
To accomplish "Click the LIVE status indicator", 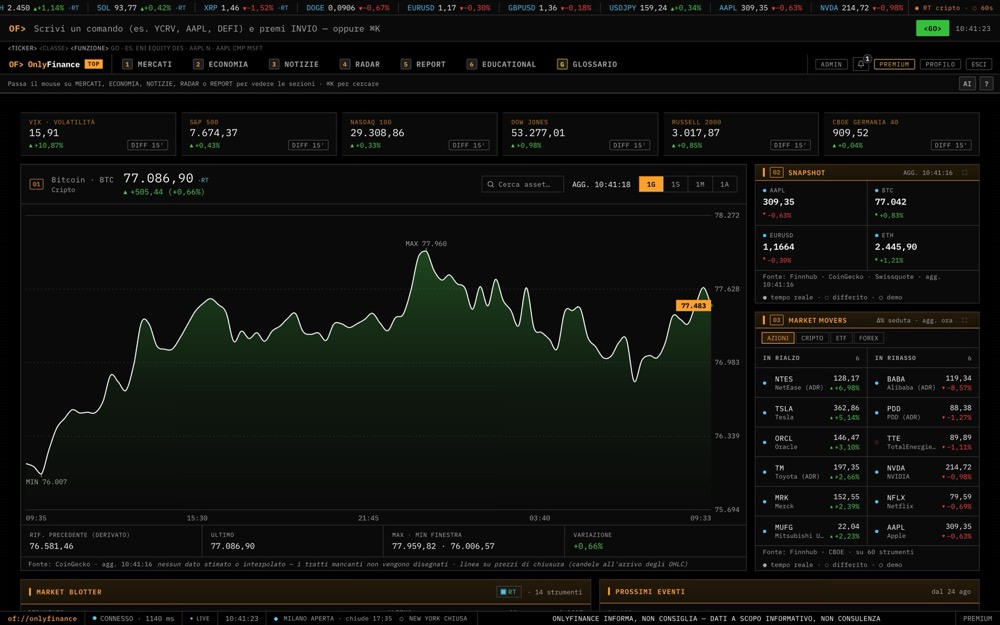I will pyautogui.click(x=200, y=619).
